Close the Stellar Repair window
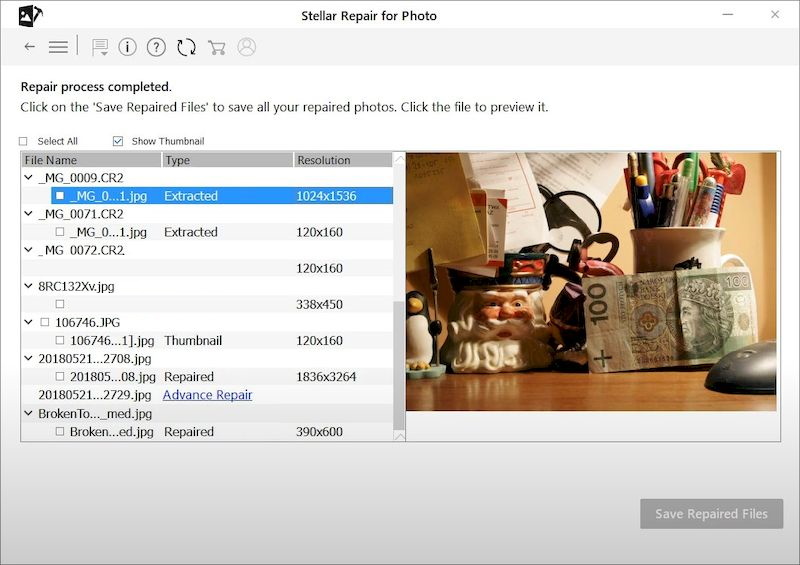800x565 pixels. pos(774,14)
